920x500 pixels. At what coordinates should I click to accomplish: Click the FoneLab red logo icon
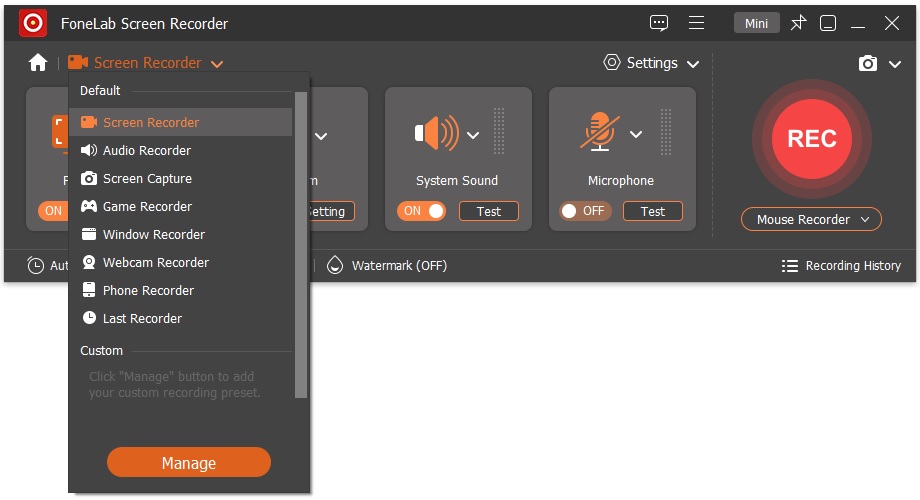point(33,23)
